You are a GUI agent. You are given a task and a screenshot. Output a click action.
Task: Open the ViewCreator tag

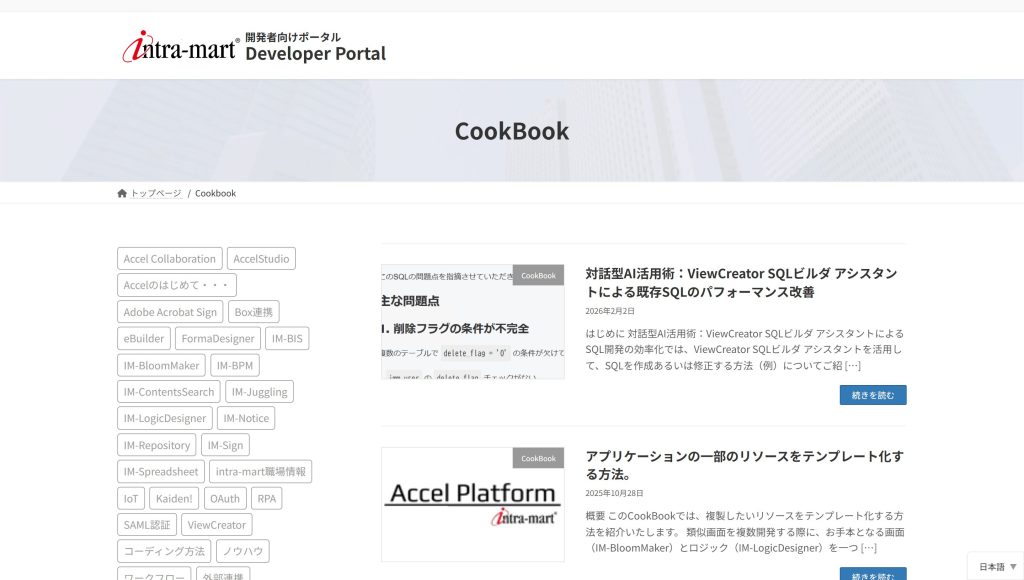(216, 525)
